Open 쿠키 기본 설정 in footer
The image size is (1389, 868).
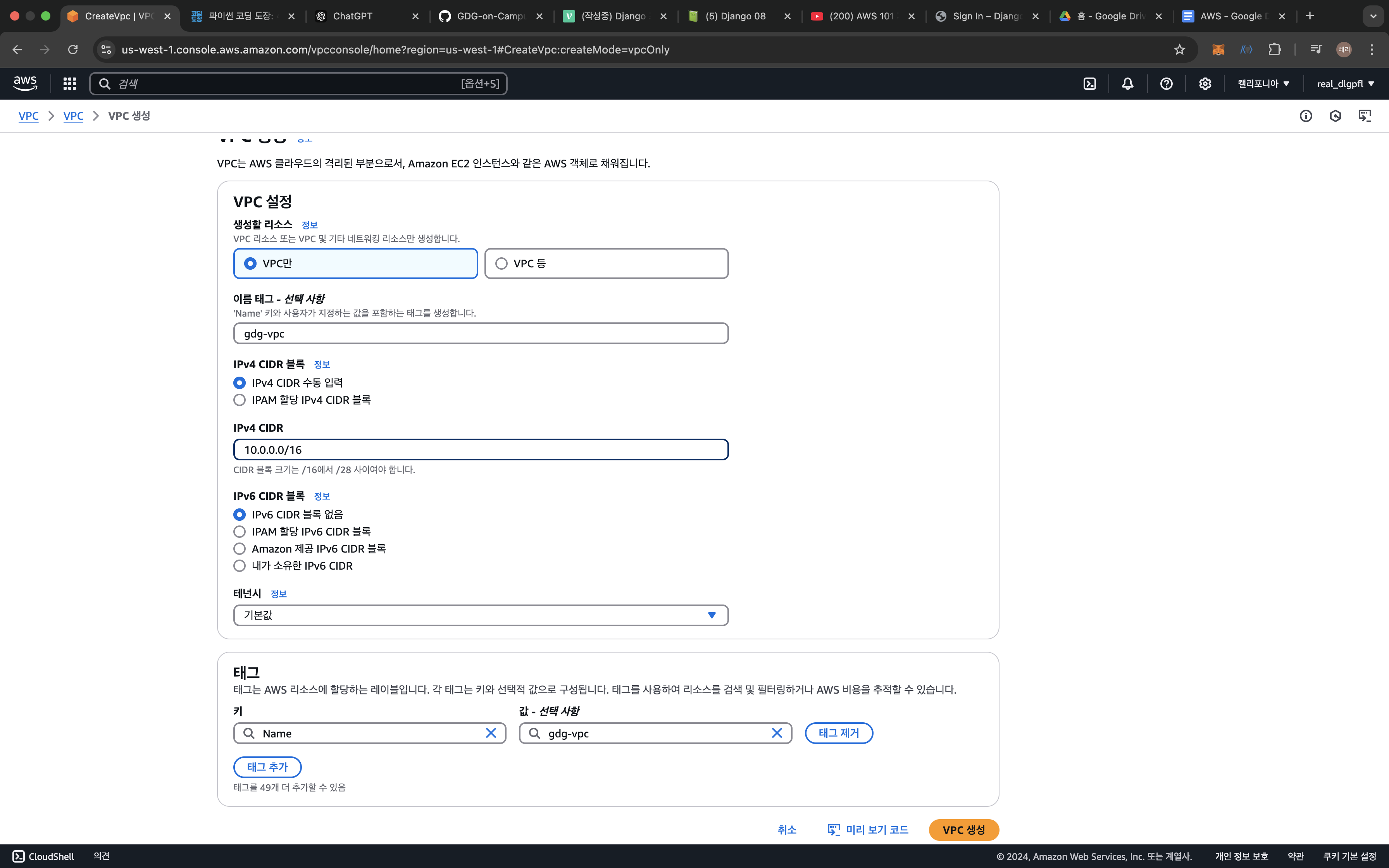coord(1349,856)
